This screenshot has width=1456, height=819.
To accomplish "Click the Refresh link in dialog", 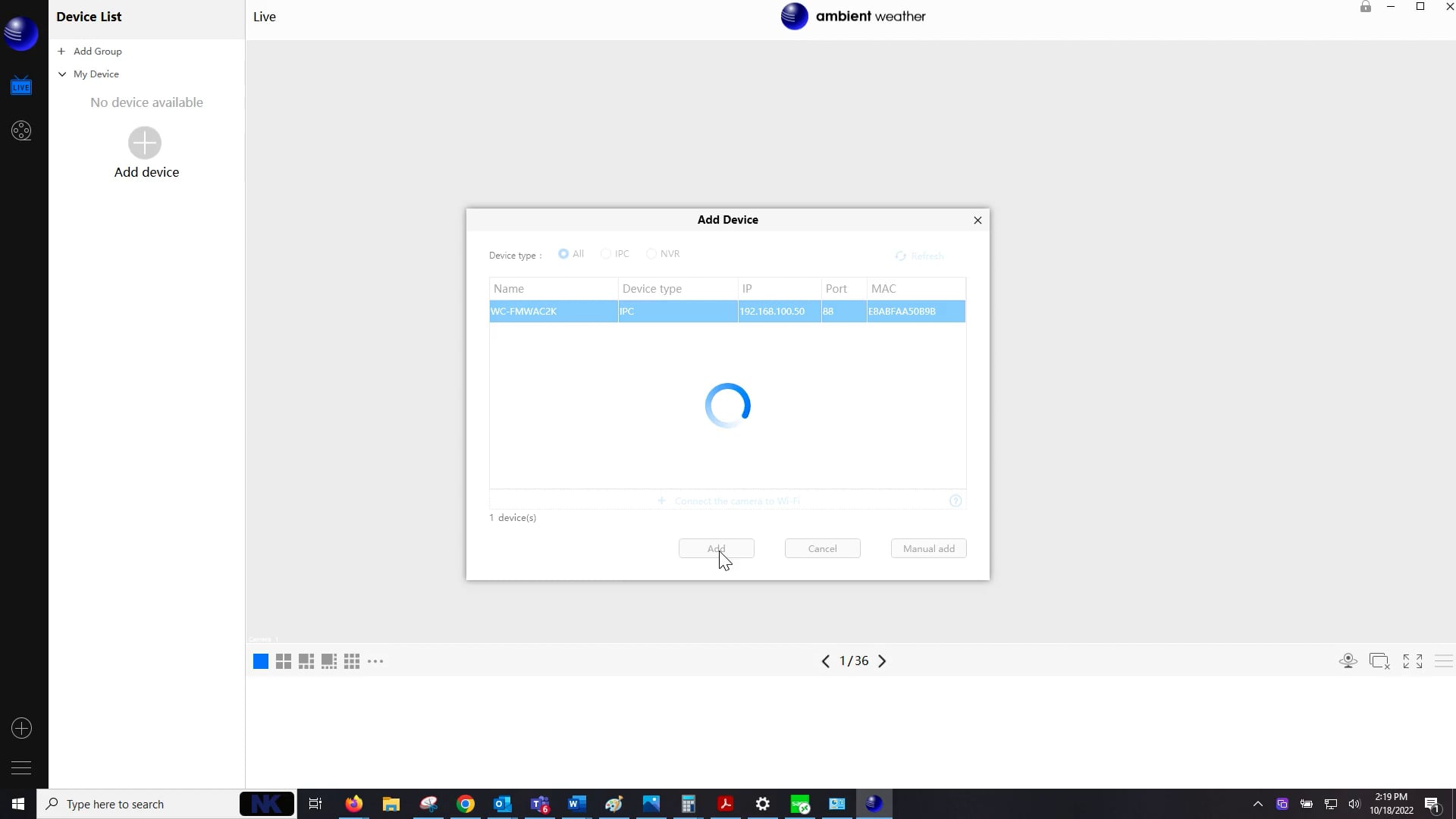I will (x=919, y=256).
